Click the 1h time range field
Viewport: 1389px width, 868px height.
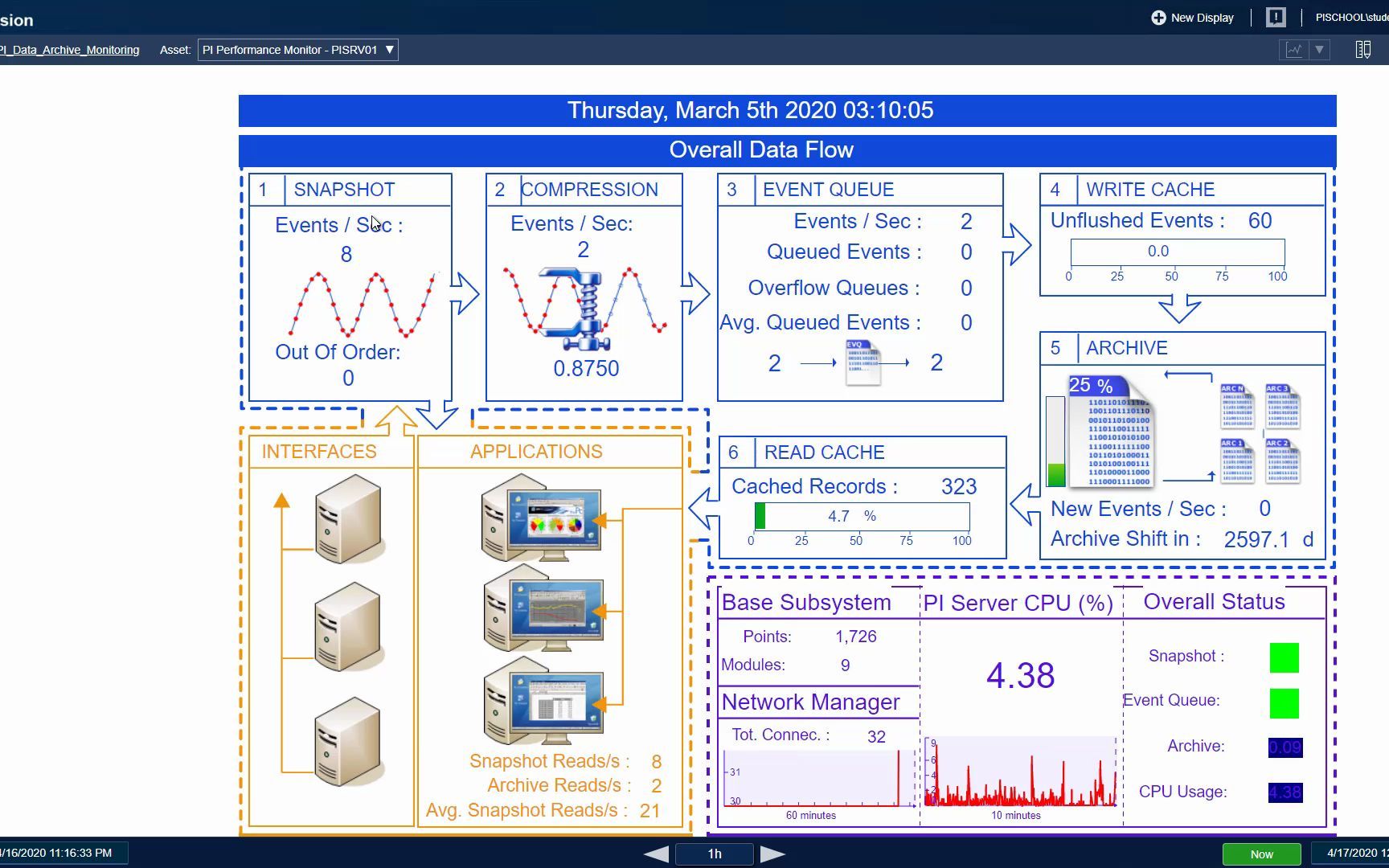pyautogui.click(x=714, y=854)
